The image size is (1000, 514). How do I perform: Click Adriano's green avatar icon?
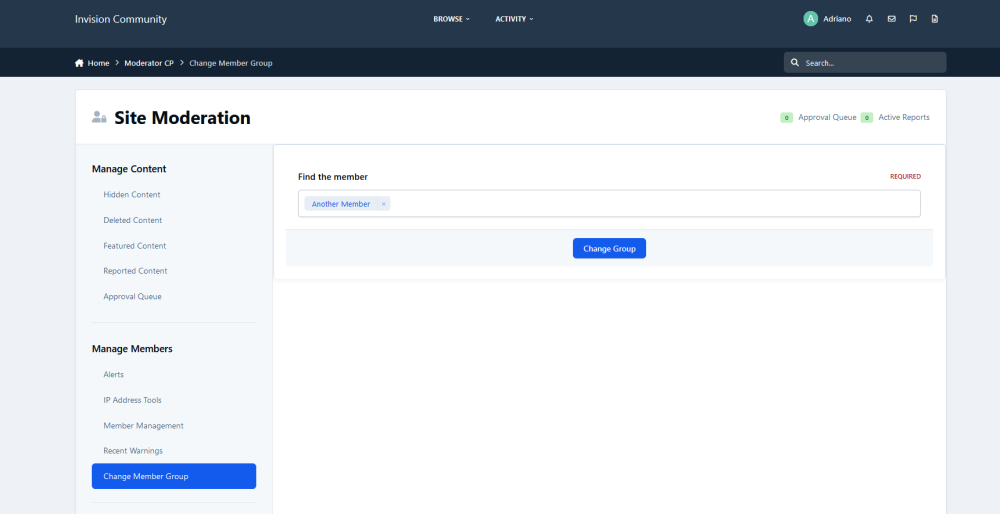pyautogui.click(x=810, y=19)
